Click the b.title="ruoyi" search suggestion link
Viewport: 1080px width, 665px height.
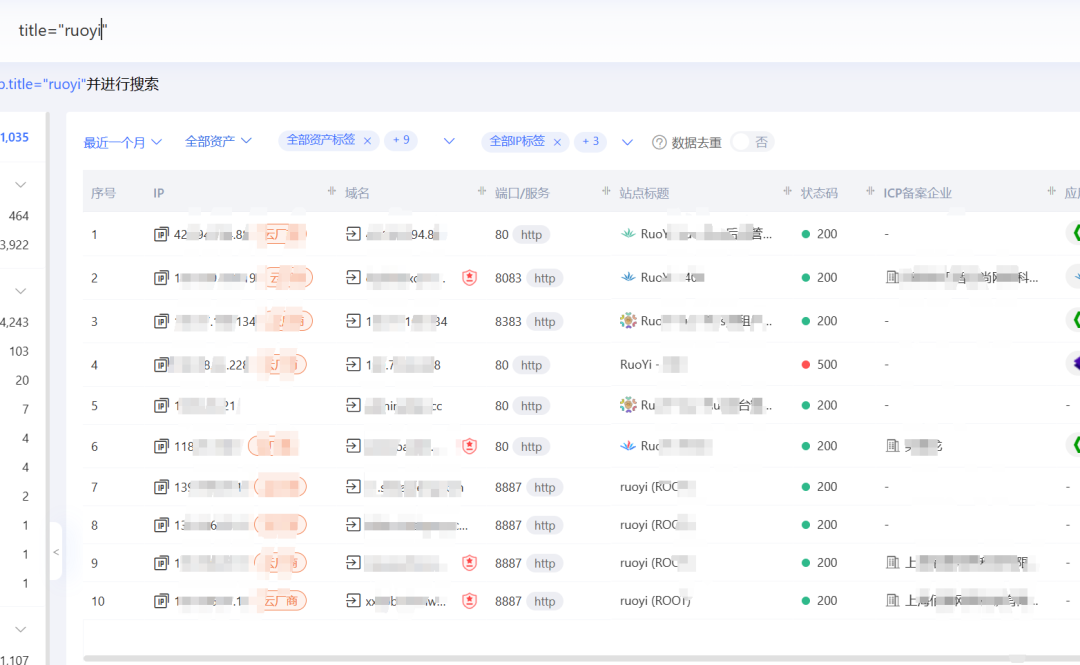point(43,84)
